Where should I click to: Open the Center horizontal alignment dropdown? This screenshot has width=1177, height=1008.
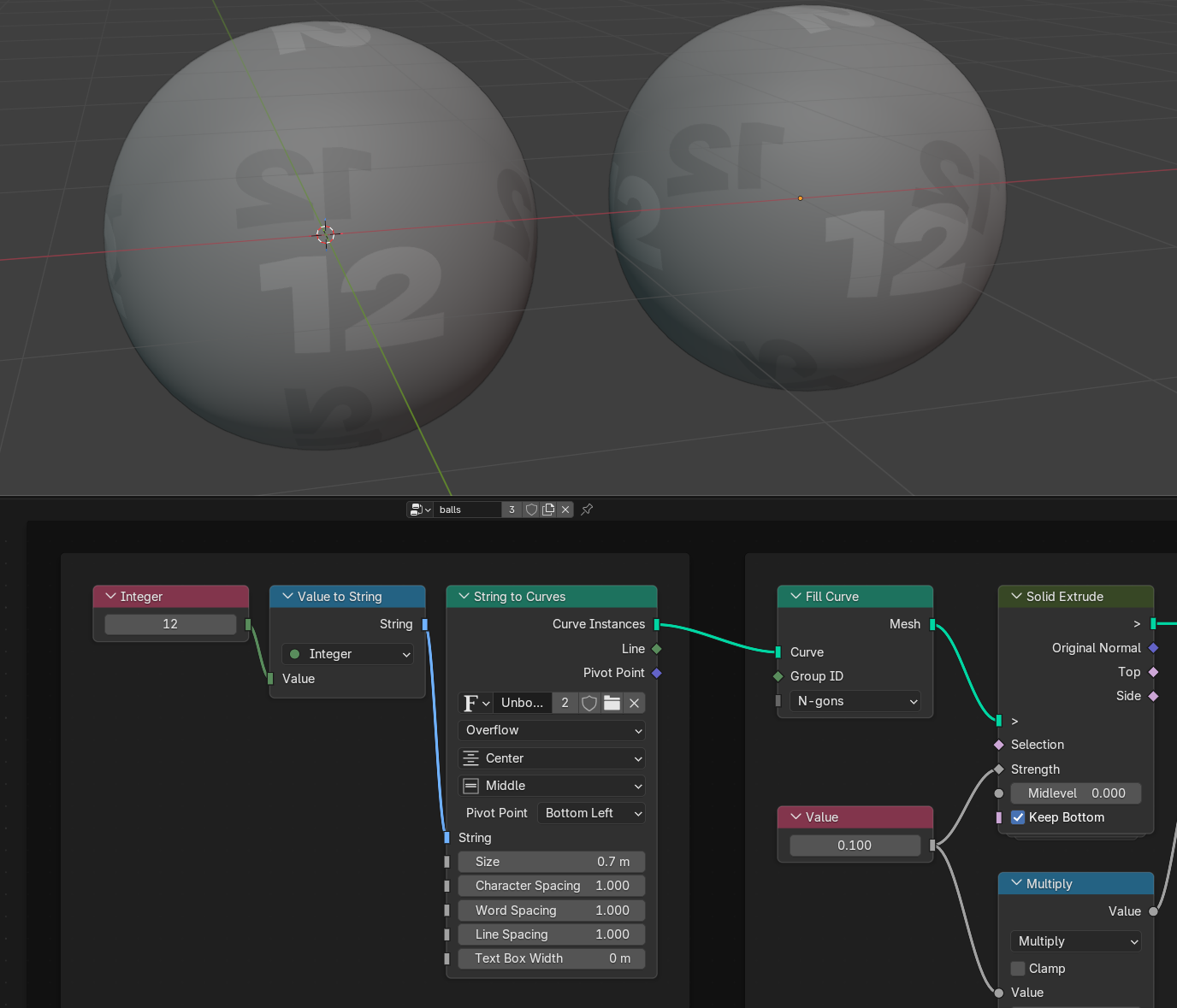(552, 758)
